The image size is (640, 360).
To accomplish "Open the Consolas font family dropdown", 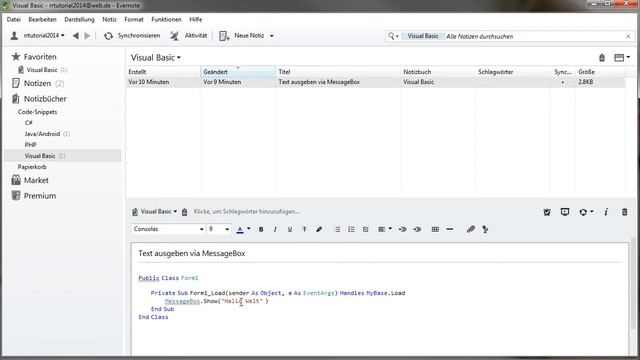I will coord(168,229).
